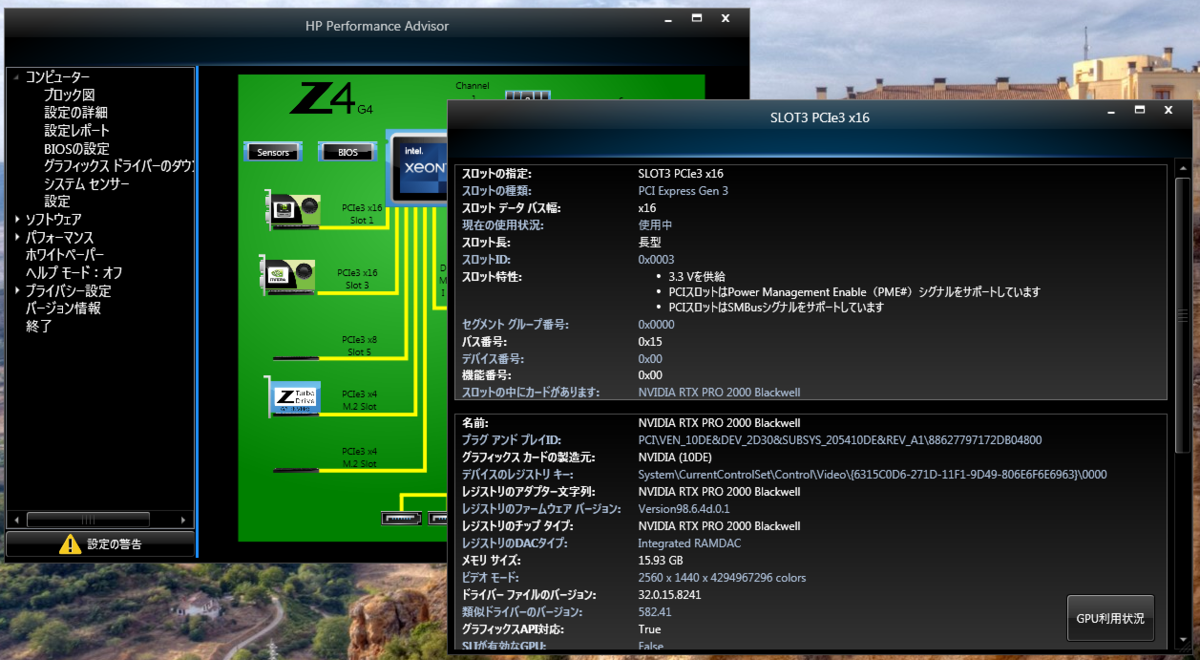The width and height of the screenshot is (1200, 660).
Task: Open BIOSの設定 in the sidebar
Action: 76,149
